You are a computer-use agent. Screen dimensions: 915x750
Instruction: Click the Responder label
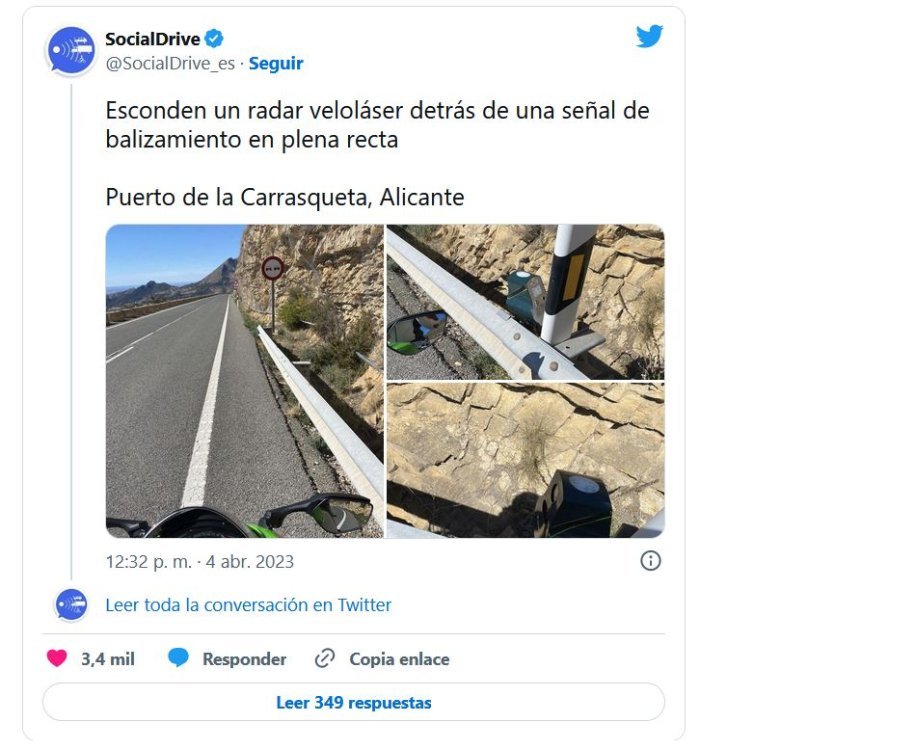click(x=245, y=659)
